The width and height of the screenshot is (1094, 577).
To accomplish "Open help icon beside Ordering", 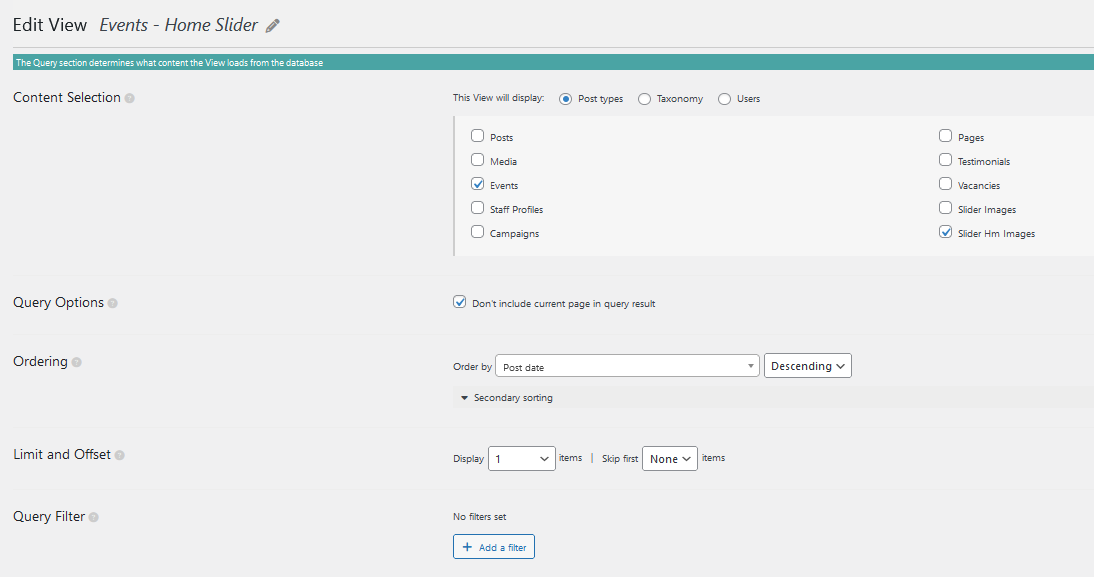I will 77,362.
